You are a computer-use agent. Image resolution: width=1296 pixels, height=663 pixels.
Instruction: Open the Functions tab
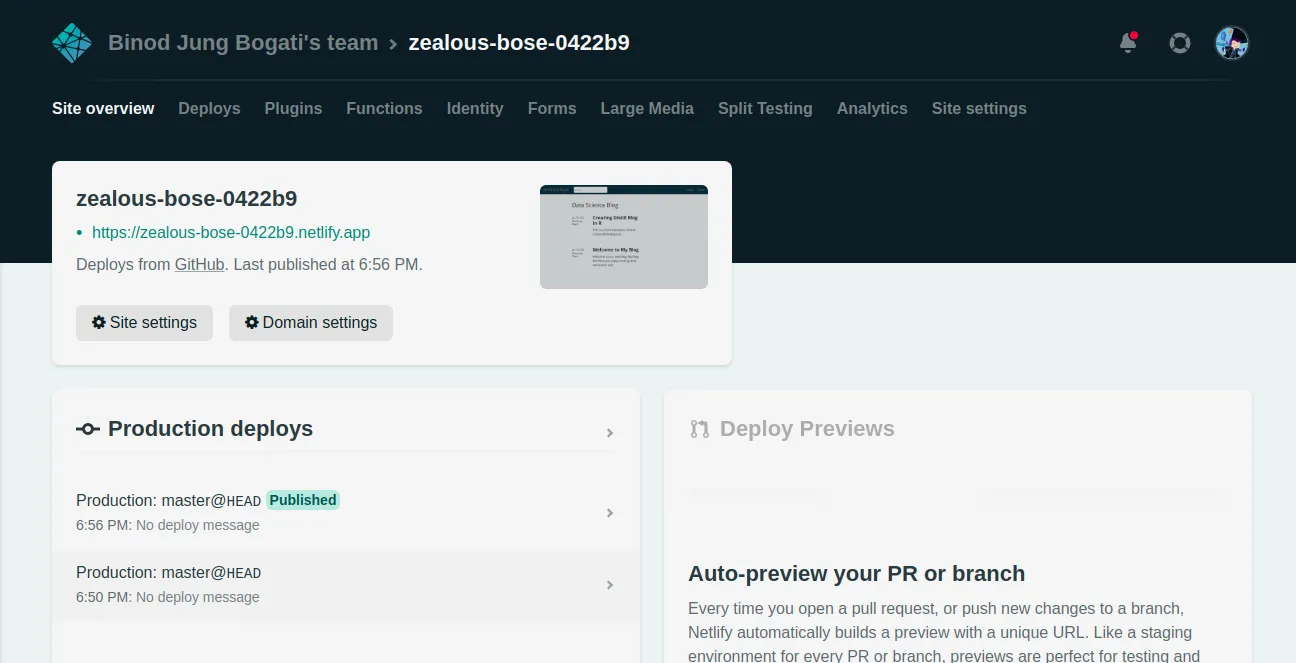pyautogui.click(x=384, y=108)
